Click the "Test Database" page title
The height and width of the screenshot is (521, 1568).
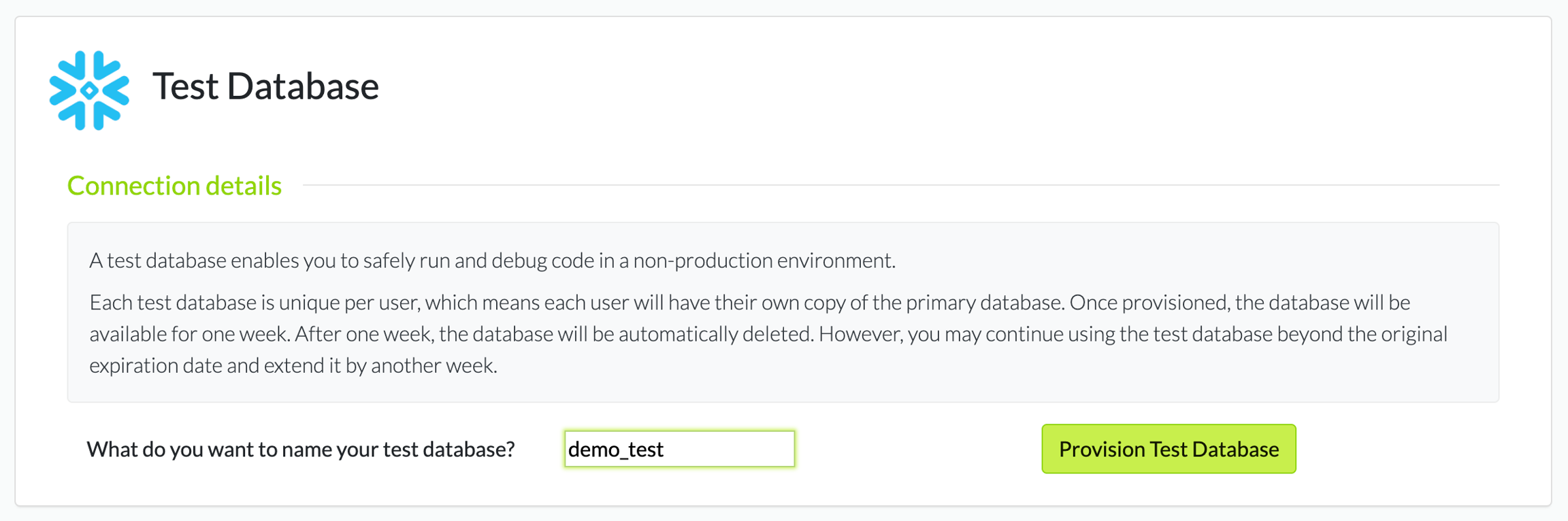coord(265,86)
